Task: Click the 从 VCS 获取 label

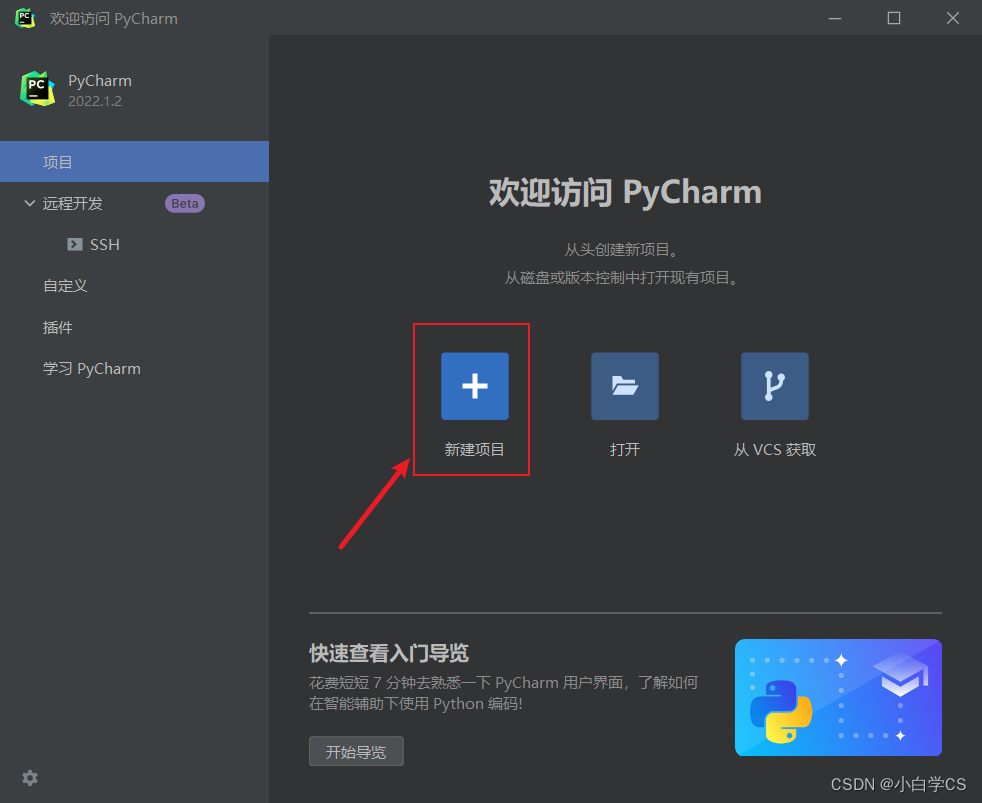Action: coord(775,450)
